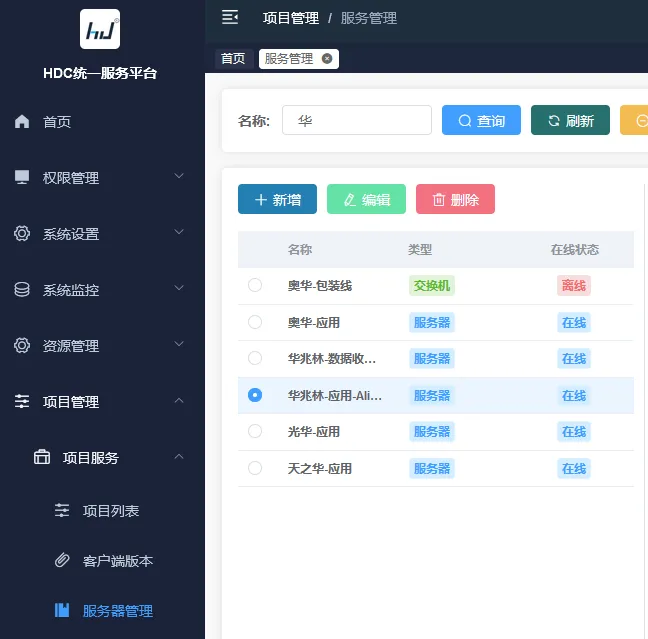
Task: Open 首页 in the sidebar
Action: [57, 122]
